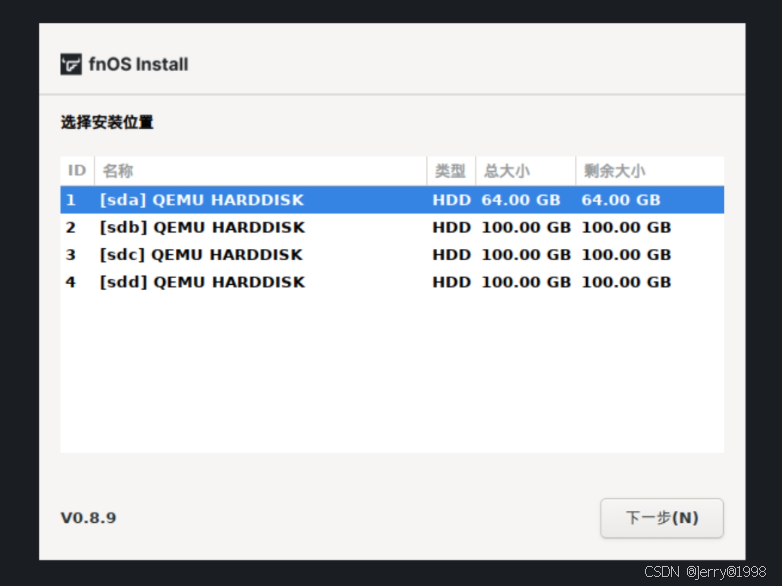
Task: Click the 选择安装位置 heading
Action: coord(107,122)
